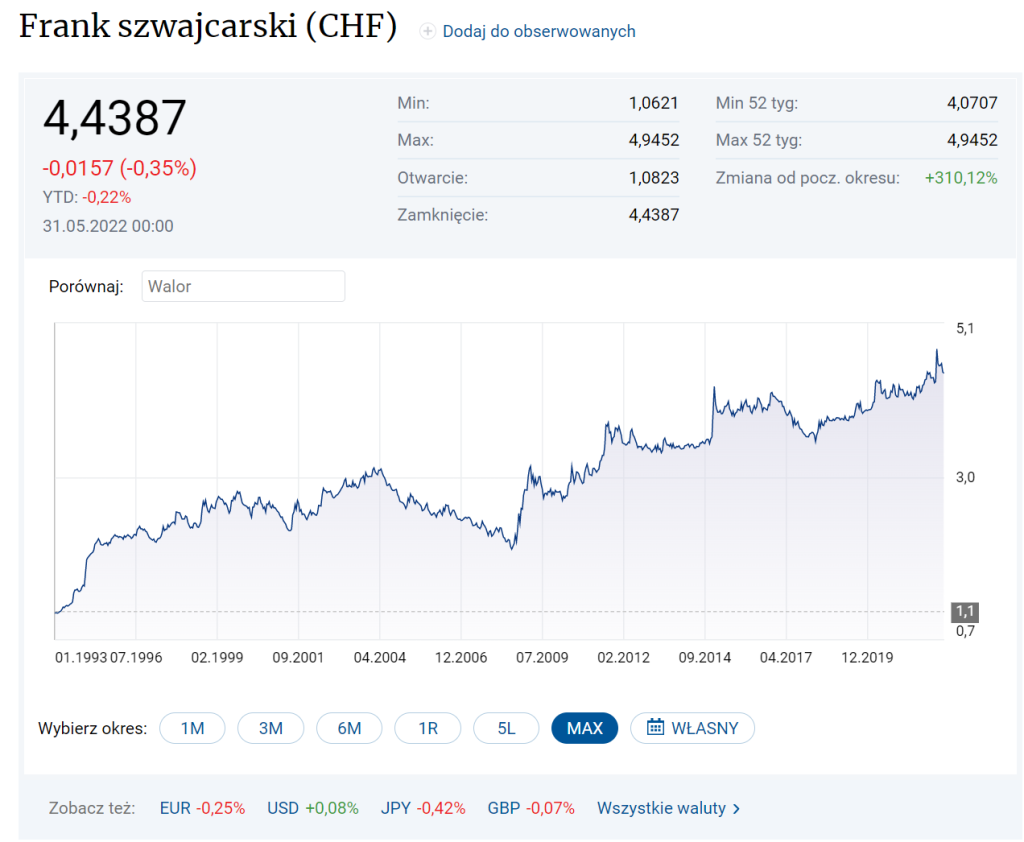Select the 3M period option
The height and width of the screenshot is (842, 1024).
coord(270,728)
